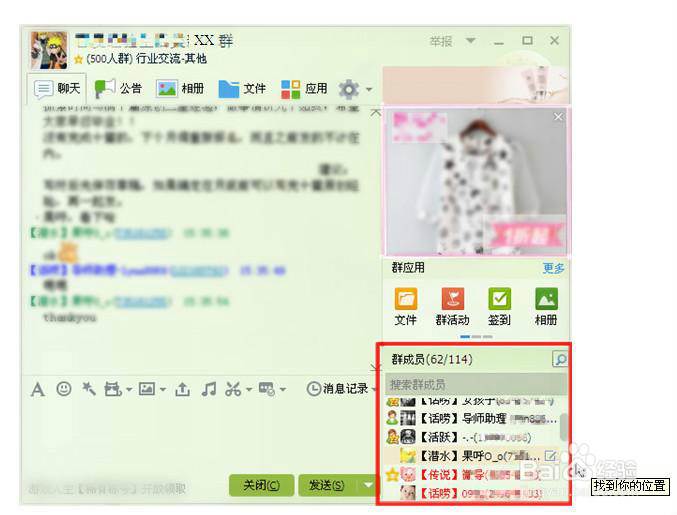Switch to the 应用 tab
The width and height of the screenshot is (677, 515).
[304, 88]
